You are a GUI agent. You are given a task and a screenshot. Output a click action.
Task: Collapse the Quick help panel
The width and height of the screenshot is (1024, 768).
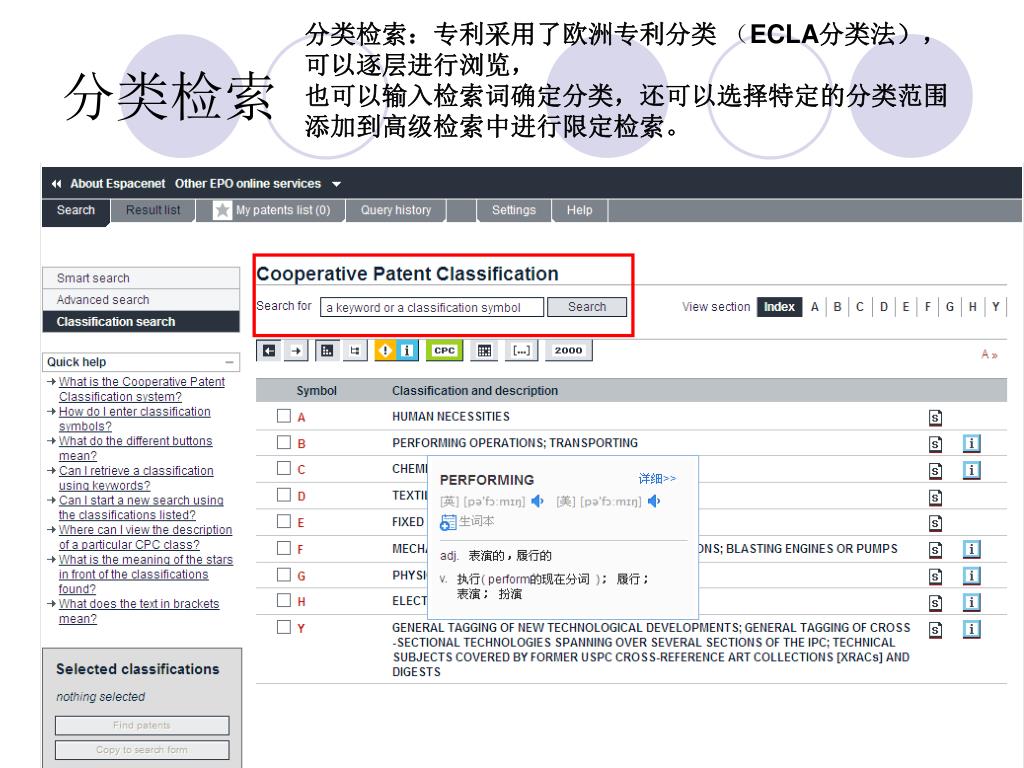click(x=229, y=362)
